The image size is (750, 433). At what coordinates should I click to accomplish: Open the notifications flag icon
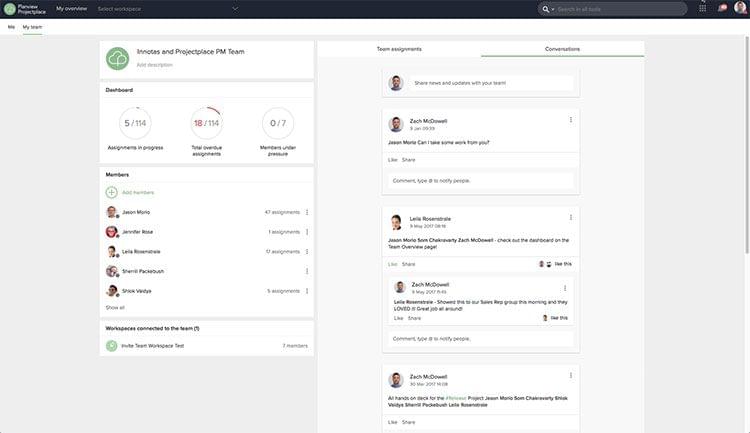point(722,8)
